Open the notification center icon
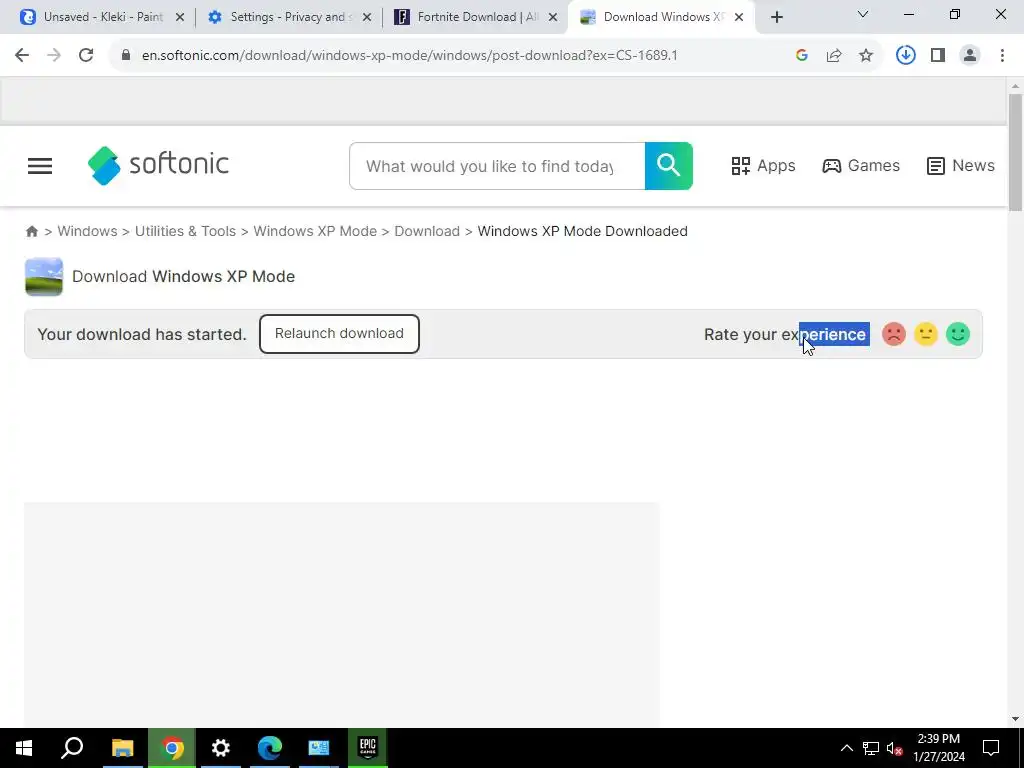1024x768 pixels. point(991,748)
